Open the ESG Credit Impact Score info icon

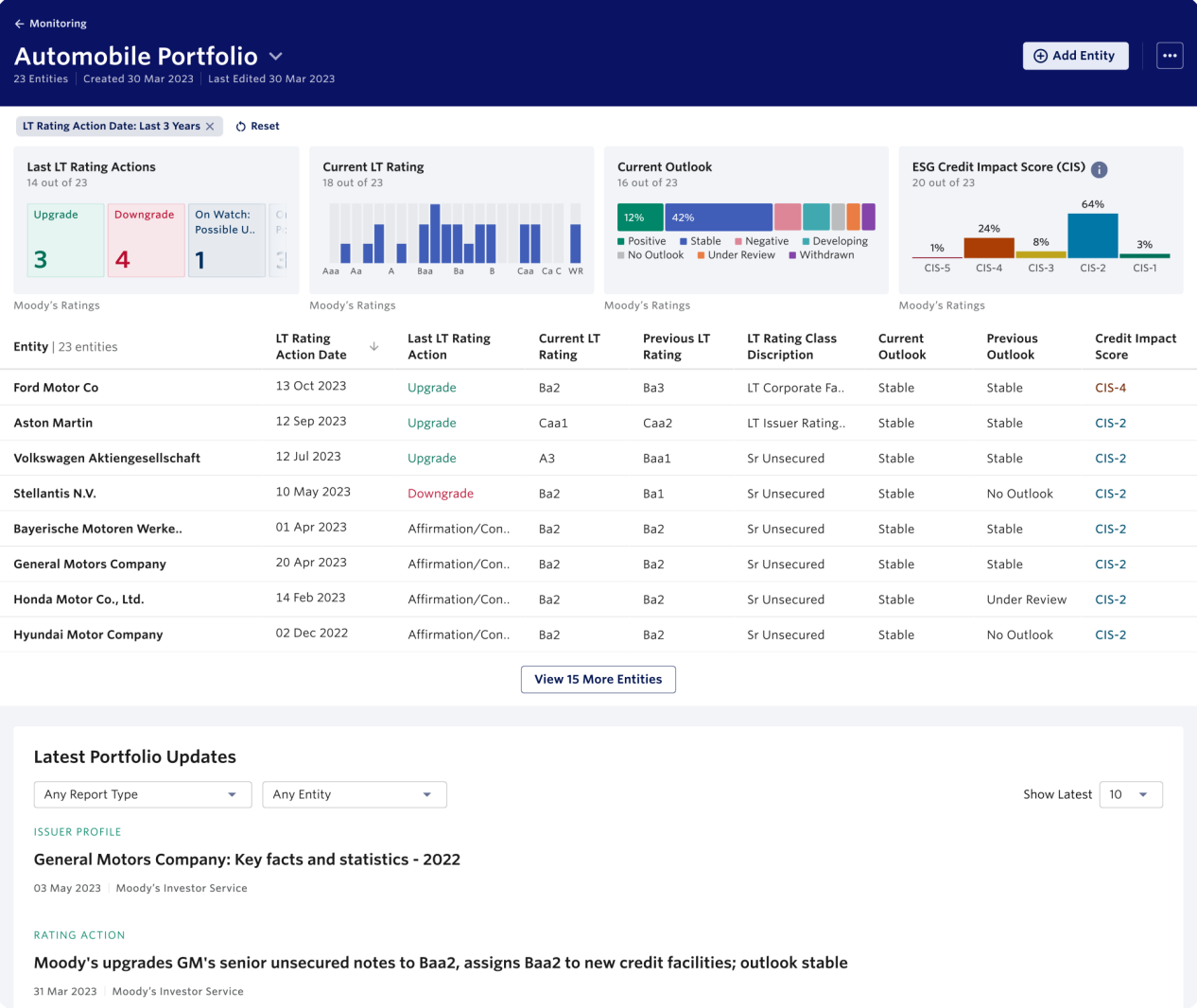click(1099, 169)
